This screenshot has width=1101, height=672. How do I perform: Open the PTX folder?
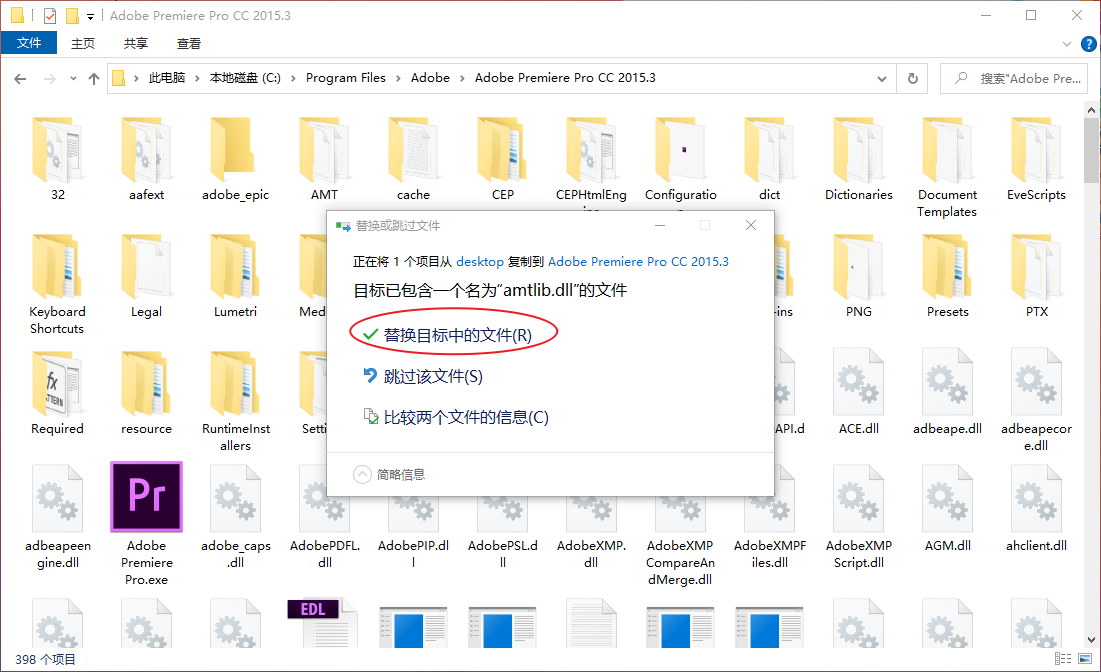click(x=1036, y=268)
